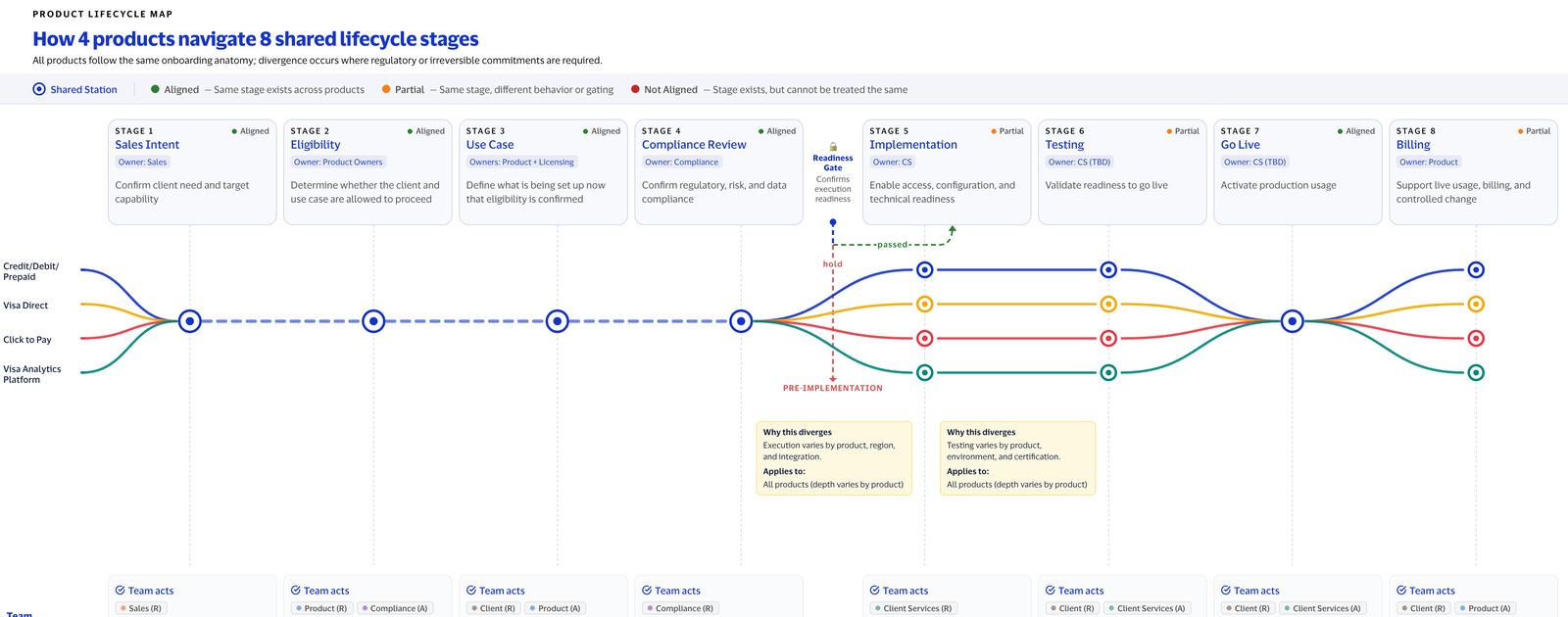Click the red Not Aligned legend dot
Viewport: 1568px width, 617px height.
pyautogui.click(x=635, y=89)
